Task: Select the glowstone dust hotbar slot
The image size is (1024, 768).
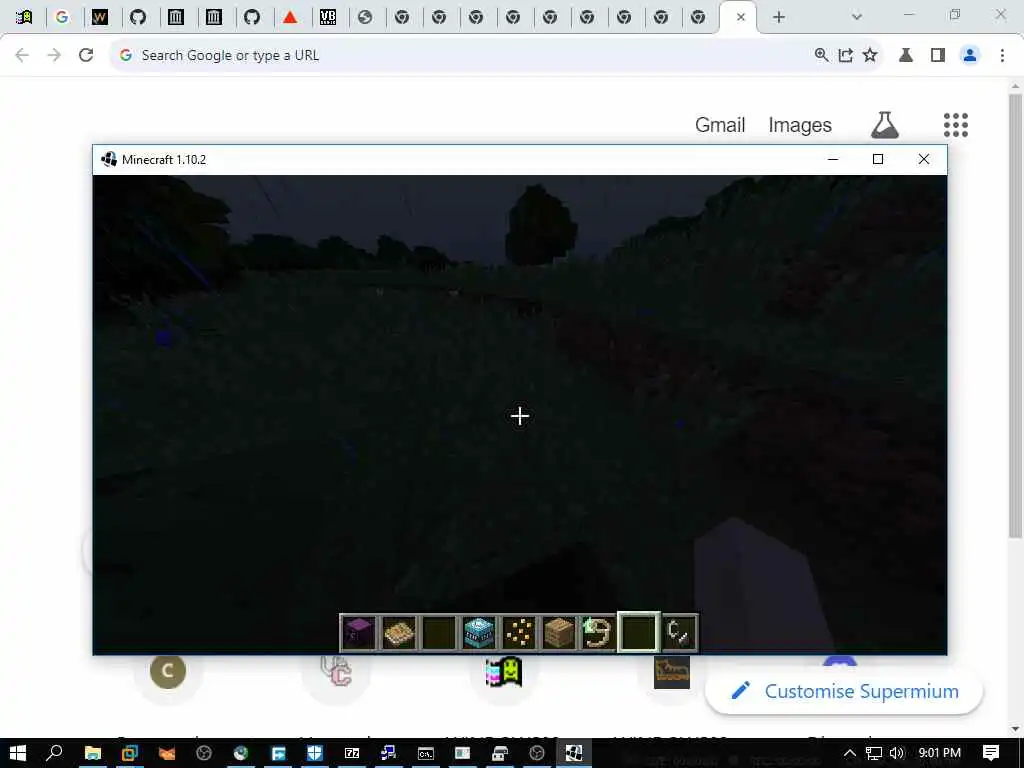Action: pos(519,632)
